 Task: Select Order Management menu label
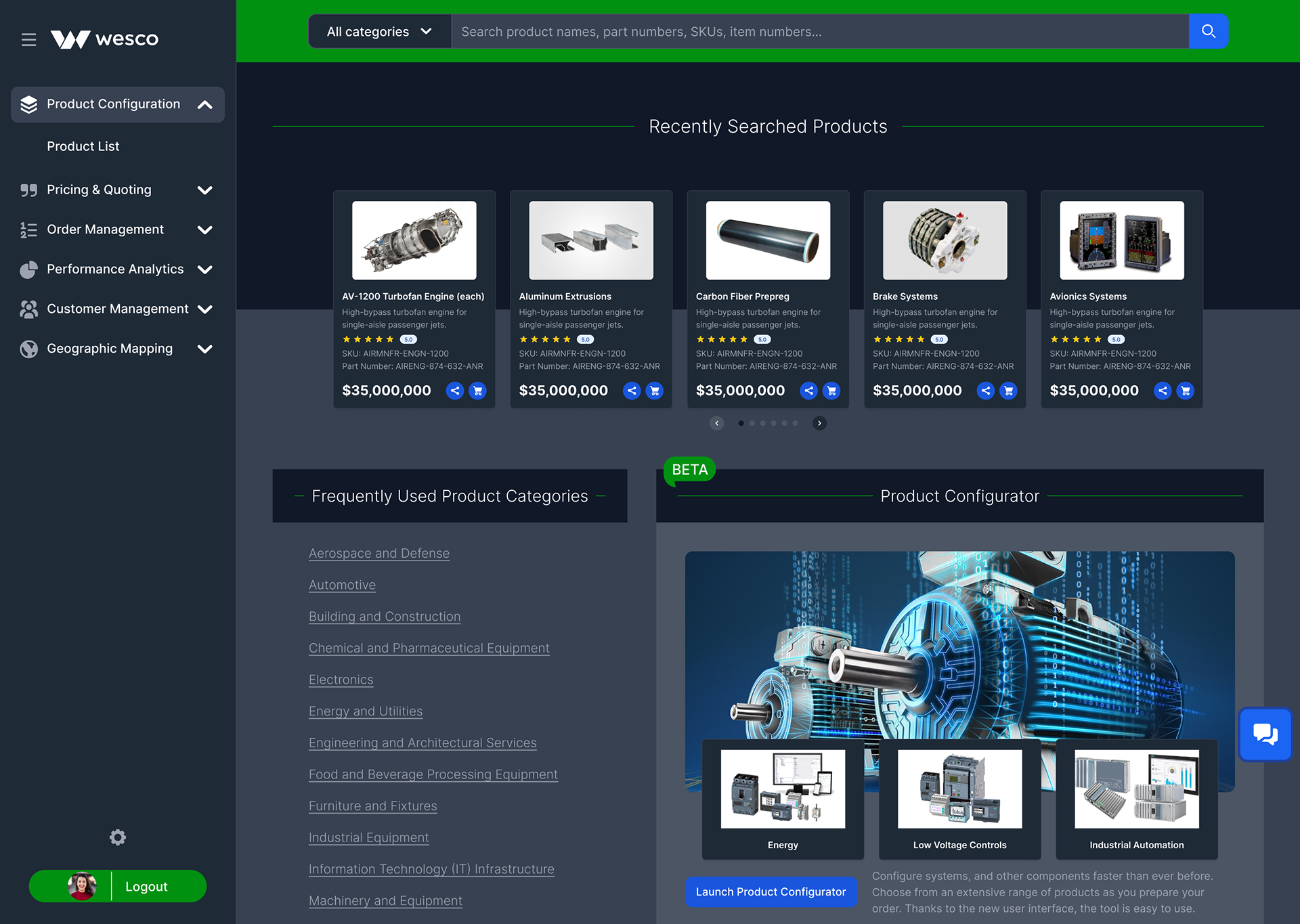[x=105, y=229]
